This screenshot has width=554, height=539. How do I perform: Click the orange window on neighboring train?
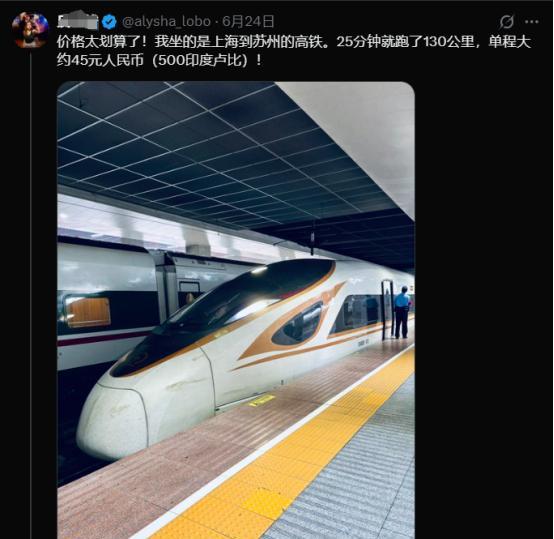(88, 312)
